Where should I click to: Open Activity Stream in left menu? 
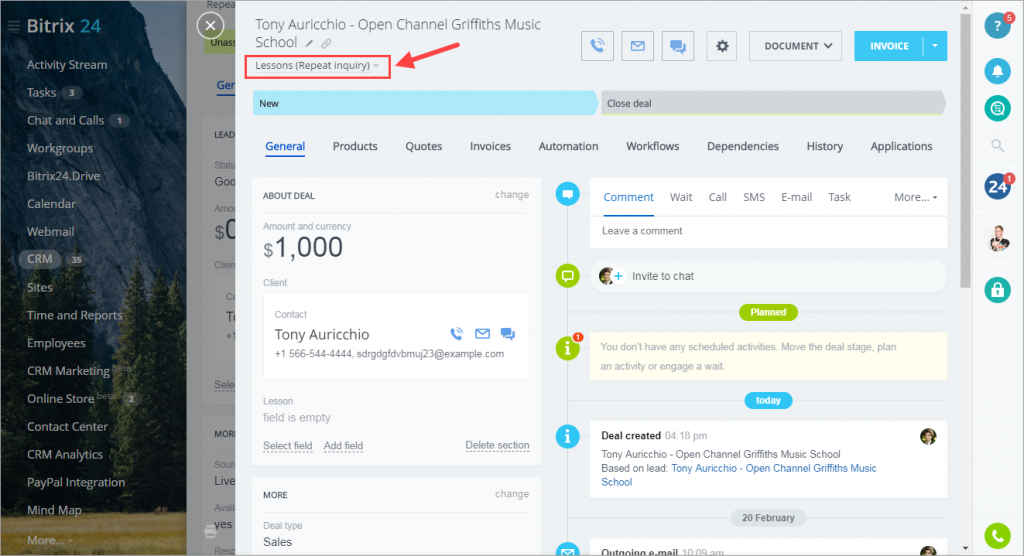[x=67, y=65]
